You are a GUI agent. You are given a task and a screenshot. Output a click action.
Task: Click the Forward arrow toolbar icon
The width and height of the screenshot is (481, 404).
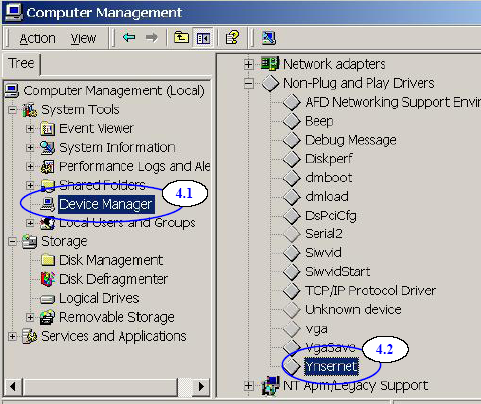[152, 38]
